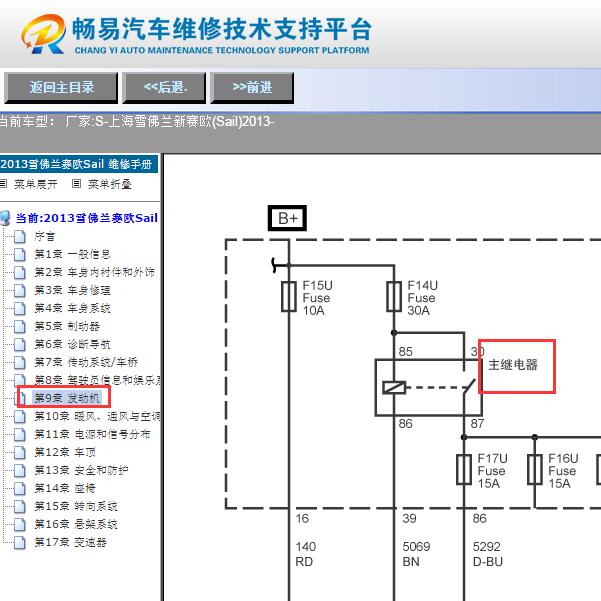Open 第6章 诊断导航

coord(72,345)
